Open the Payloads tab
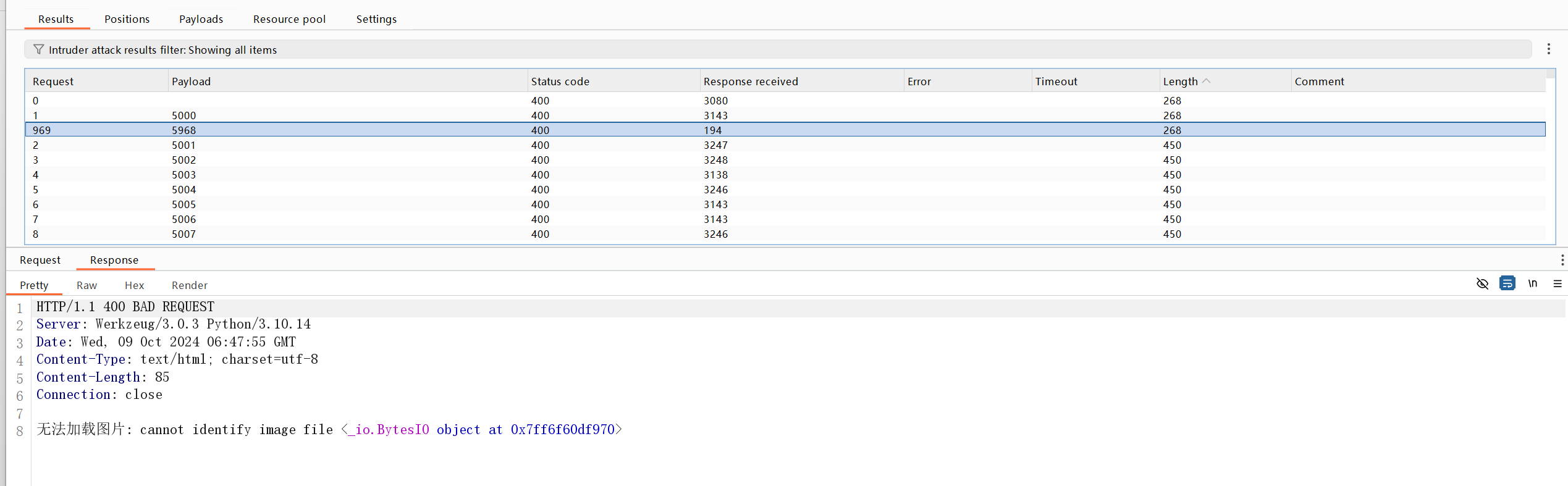 tap(201, 19)
